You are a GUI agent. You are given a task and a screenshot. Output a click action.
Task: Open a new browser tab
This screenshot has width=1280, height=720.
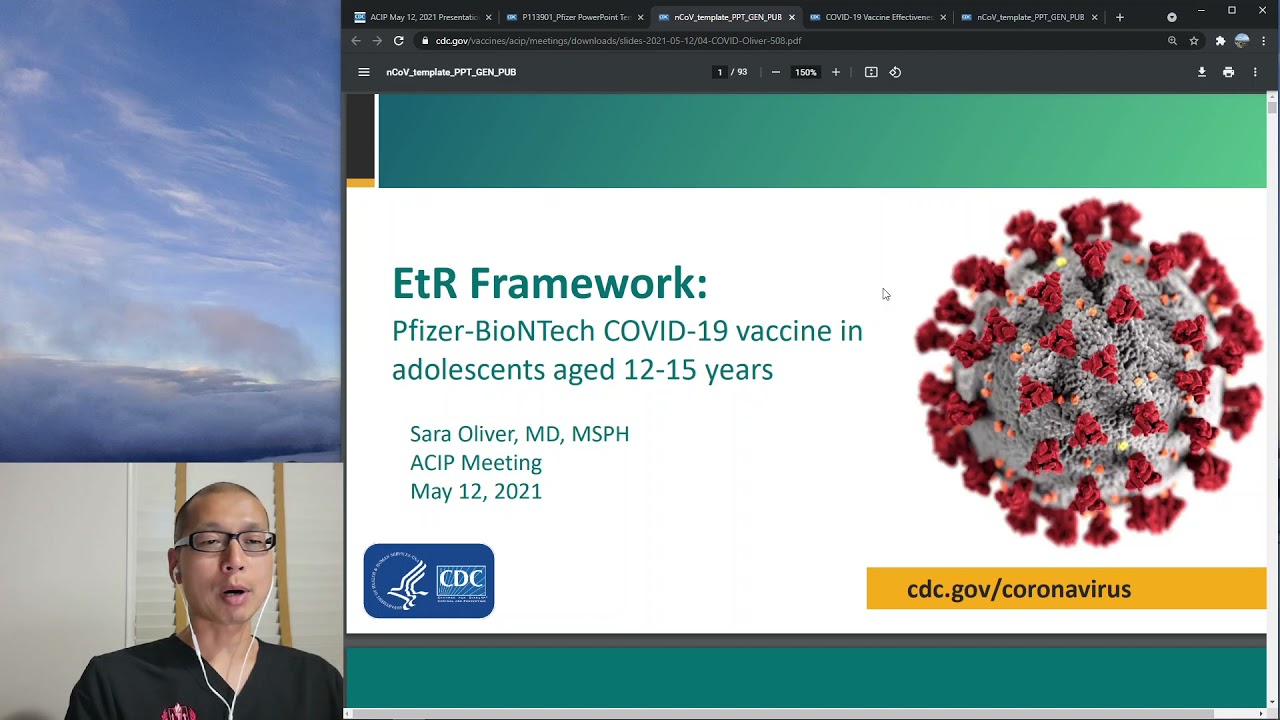click(1119, 17)
